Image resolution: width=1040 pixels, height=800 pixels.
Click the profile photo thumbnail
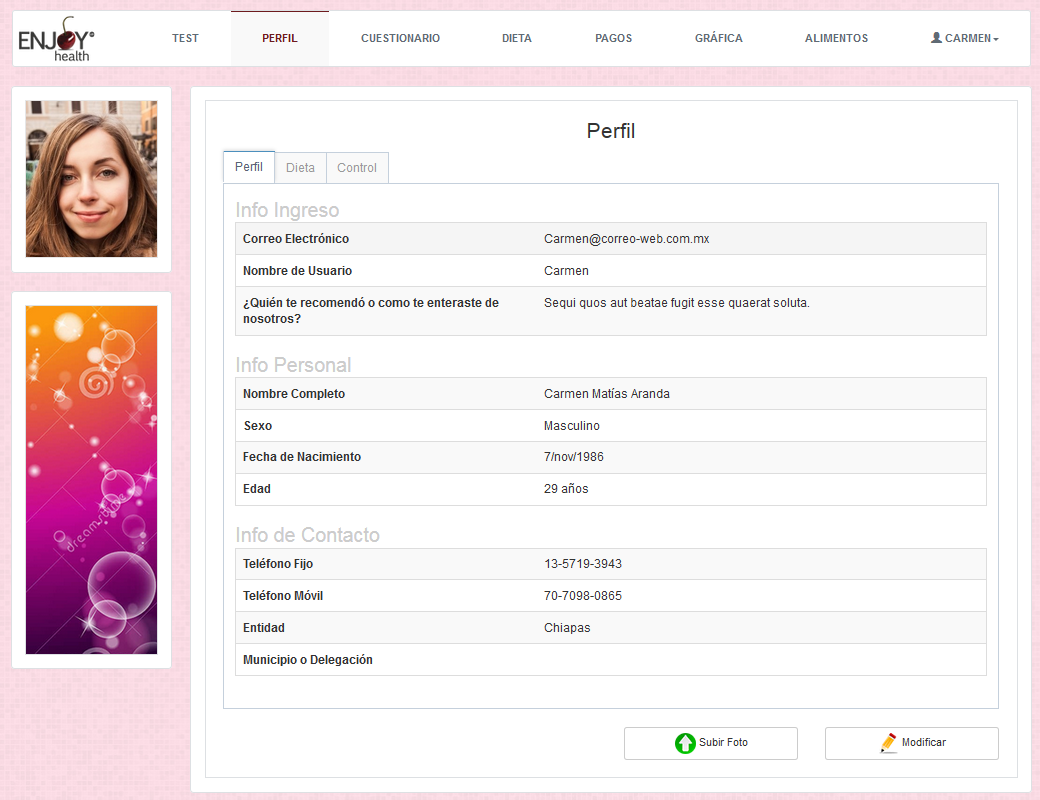coord(91,179)
